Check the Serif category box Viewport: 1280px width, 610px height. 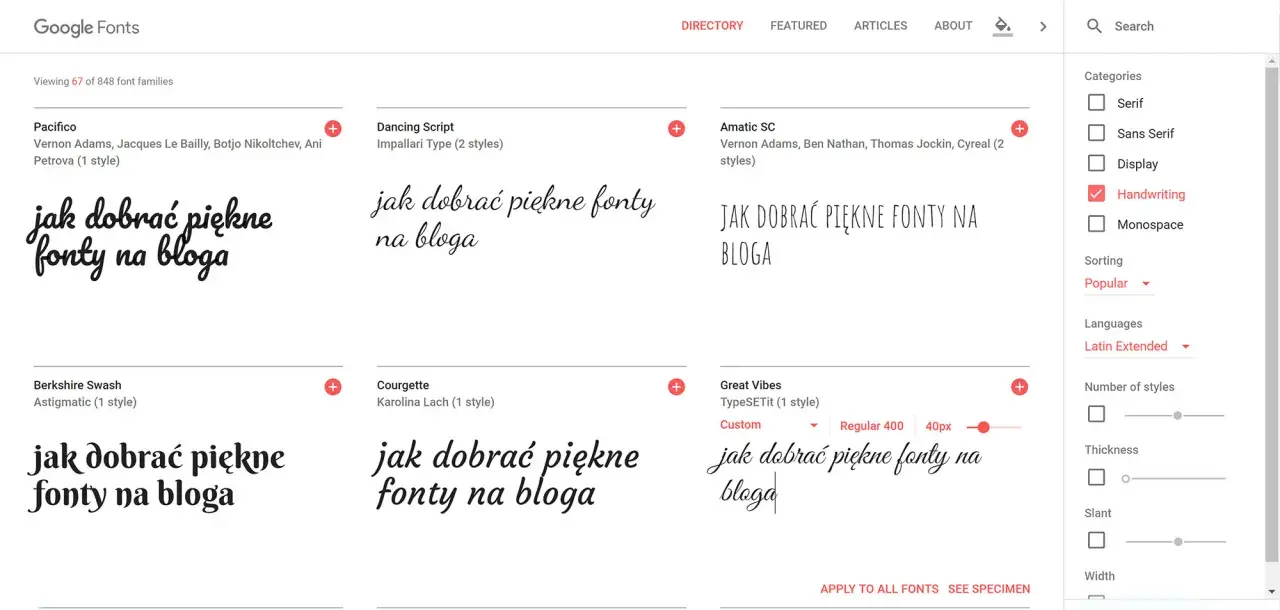(1096, 103)
